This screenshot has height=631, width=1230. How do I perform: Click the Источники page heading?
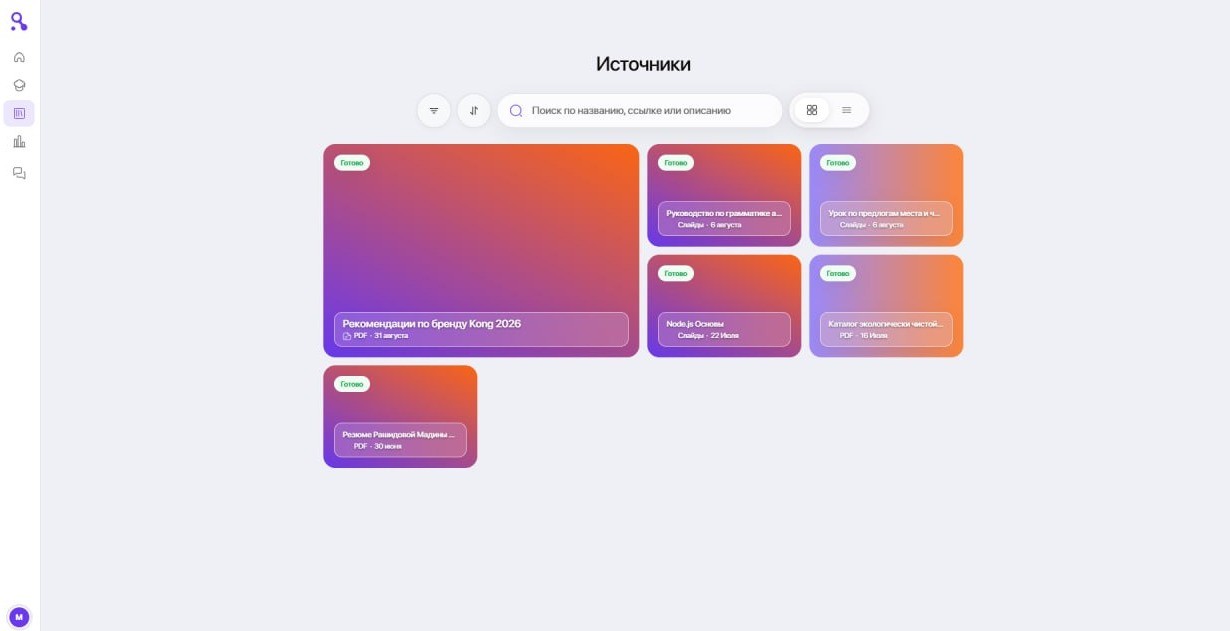click(x=643, y=64)
